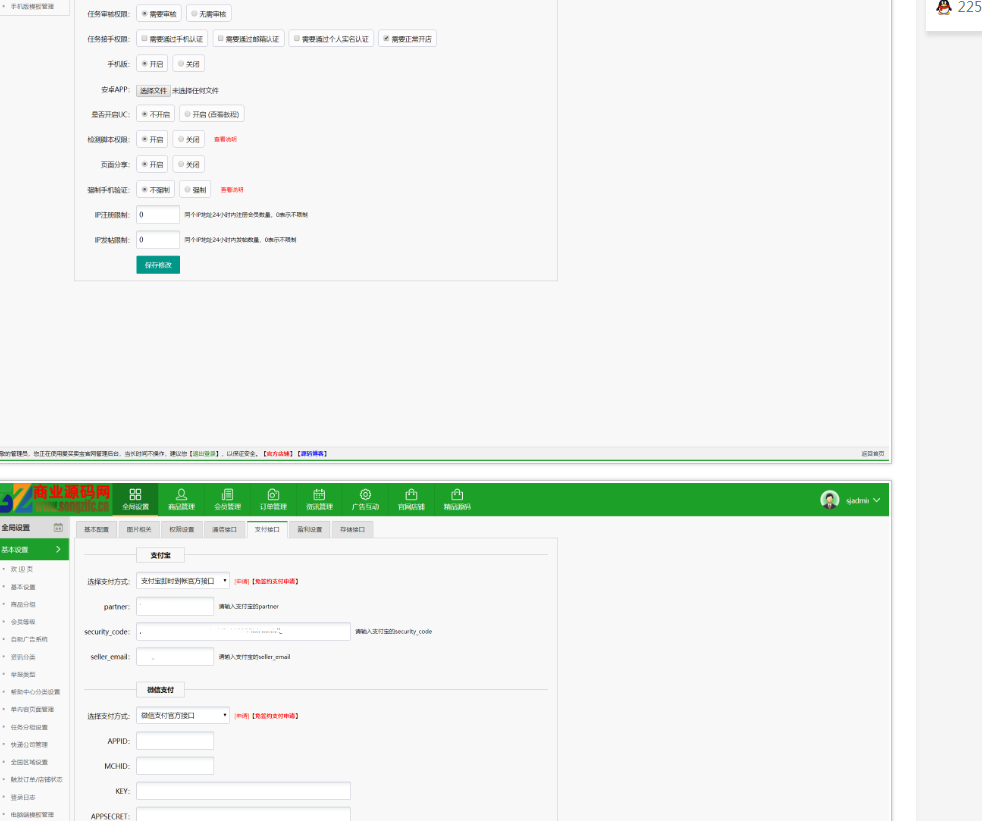Image resolution: width=982 pixels, height=821 pixels.
Task: Check 需要通过手机认证 checkbox
Action: [x=145, y=39]
